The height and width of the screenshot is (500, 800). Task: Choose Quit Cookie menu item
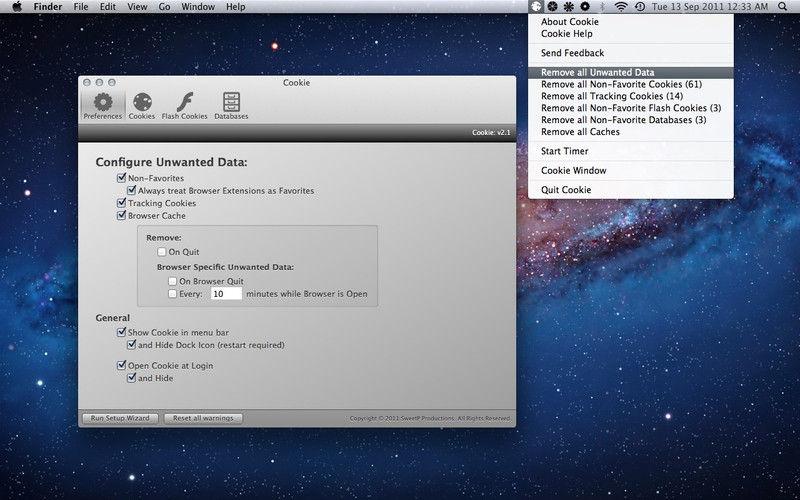click(x=631, y=190)
